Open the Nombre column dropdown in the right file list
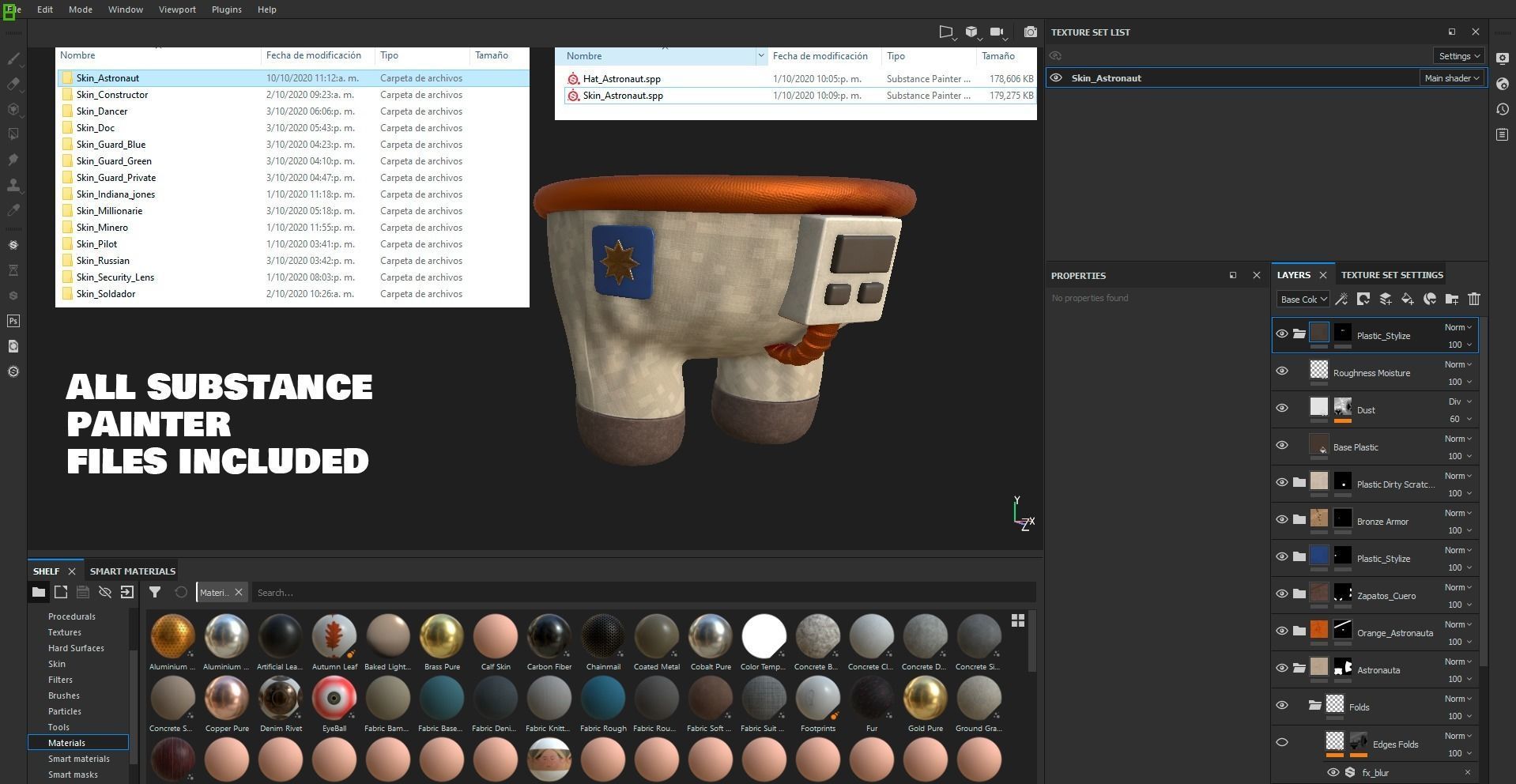The width and height of the screenshot is (1516, 784). [760, 56]
